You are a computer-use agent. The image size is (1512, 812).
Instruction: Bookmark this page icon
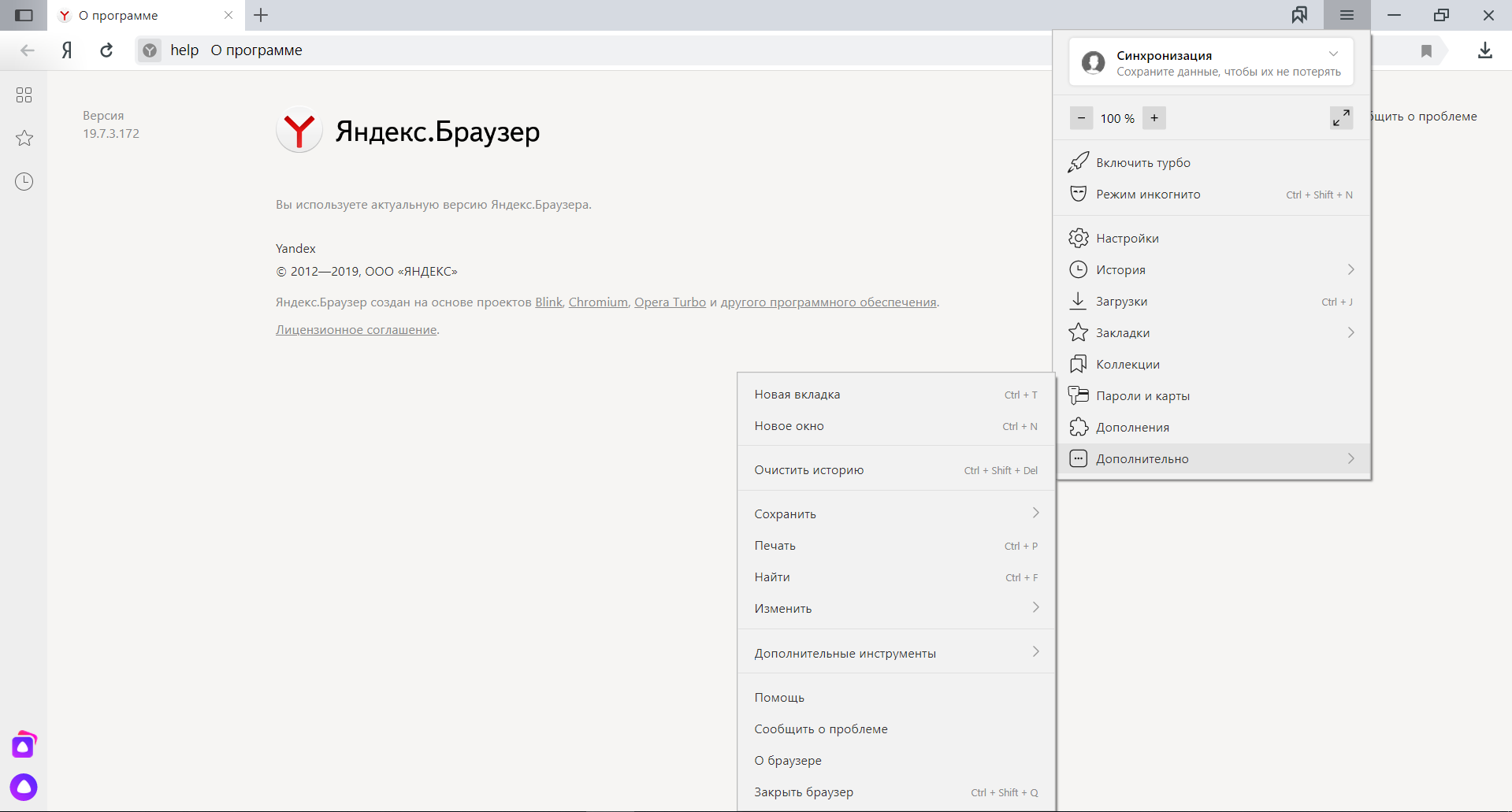[1426, 50]
